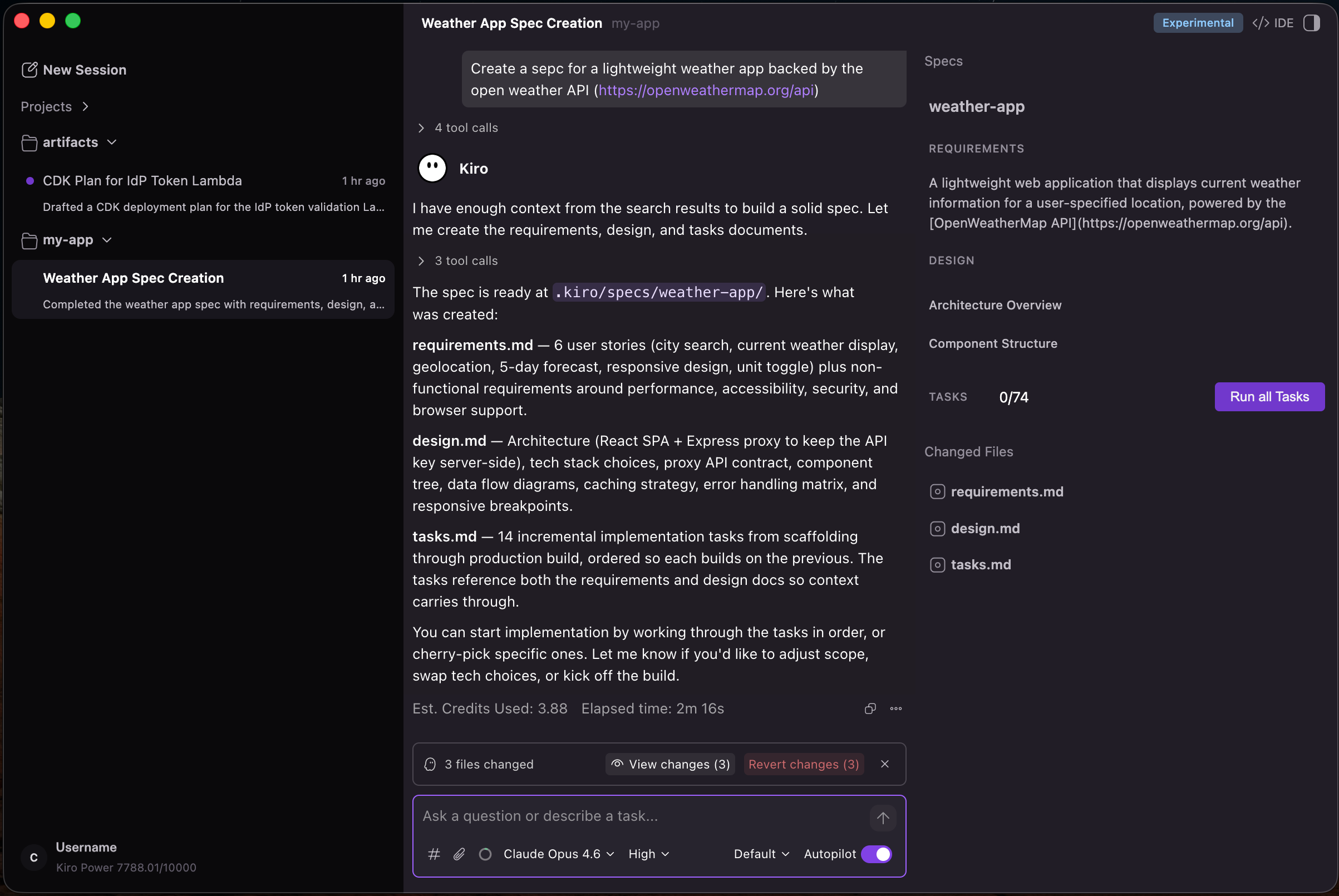Viewport: 1339px width, 896px height.
Task: Open the Claude Opus 4.6 model dropdown
Action: (558, 854)
